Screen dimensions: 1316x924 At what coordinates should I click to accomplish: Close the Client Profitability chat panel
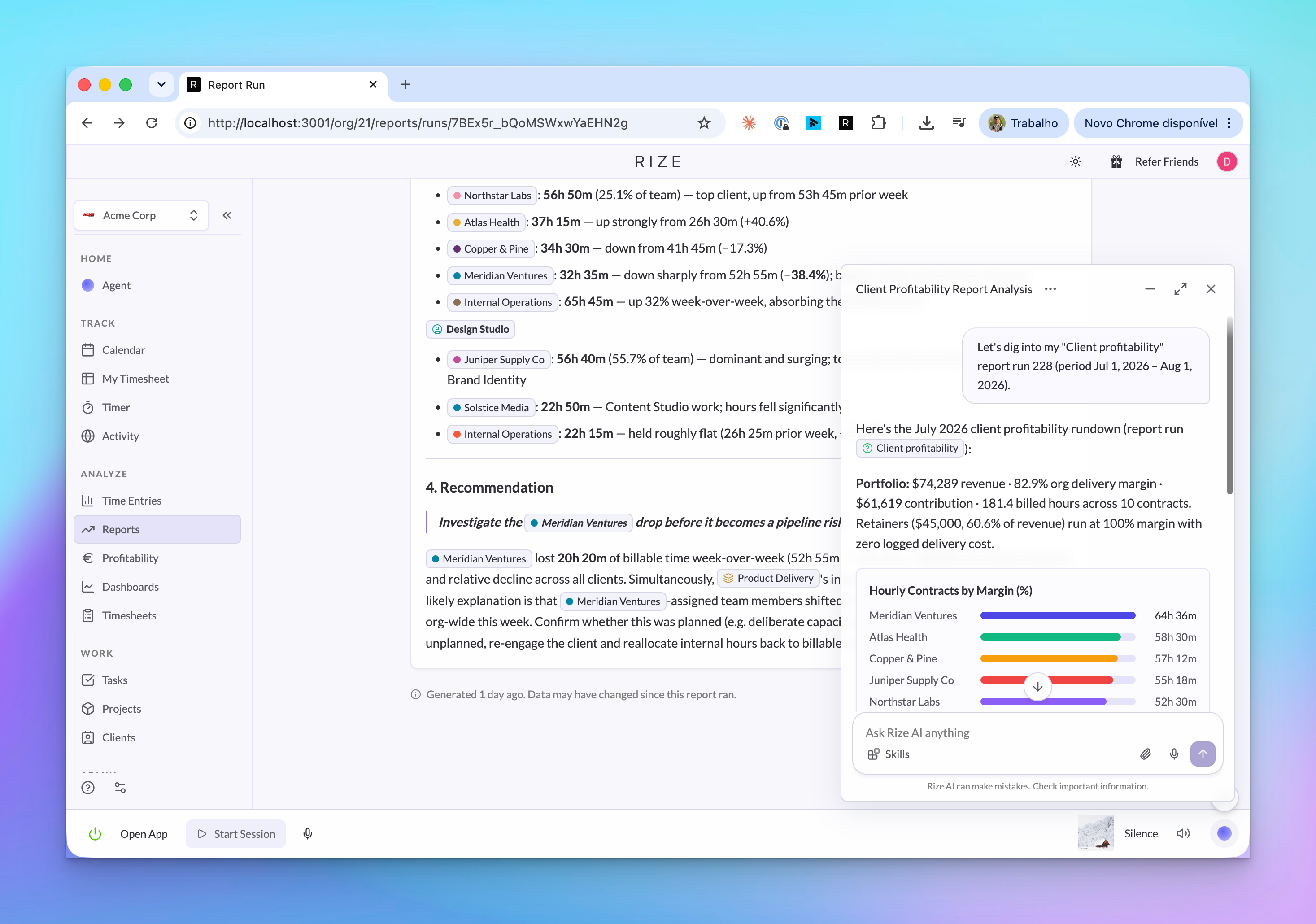[1211, 289]
